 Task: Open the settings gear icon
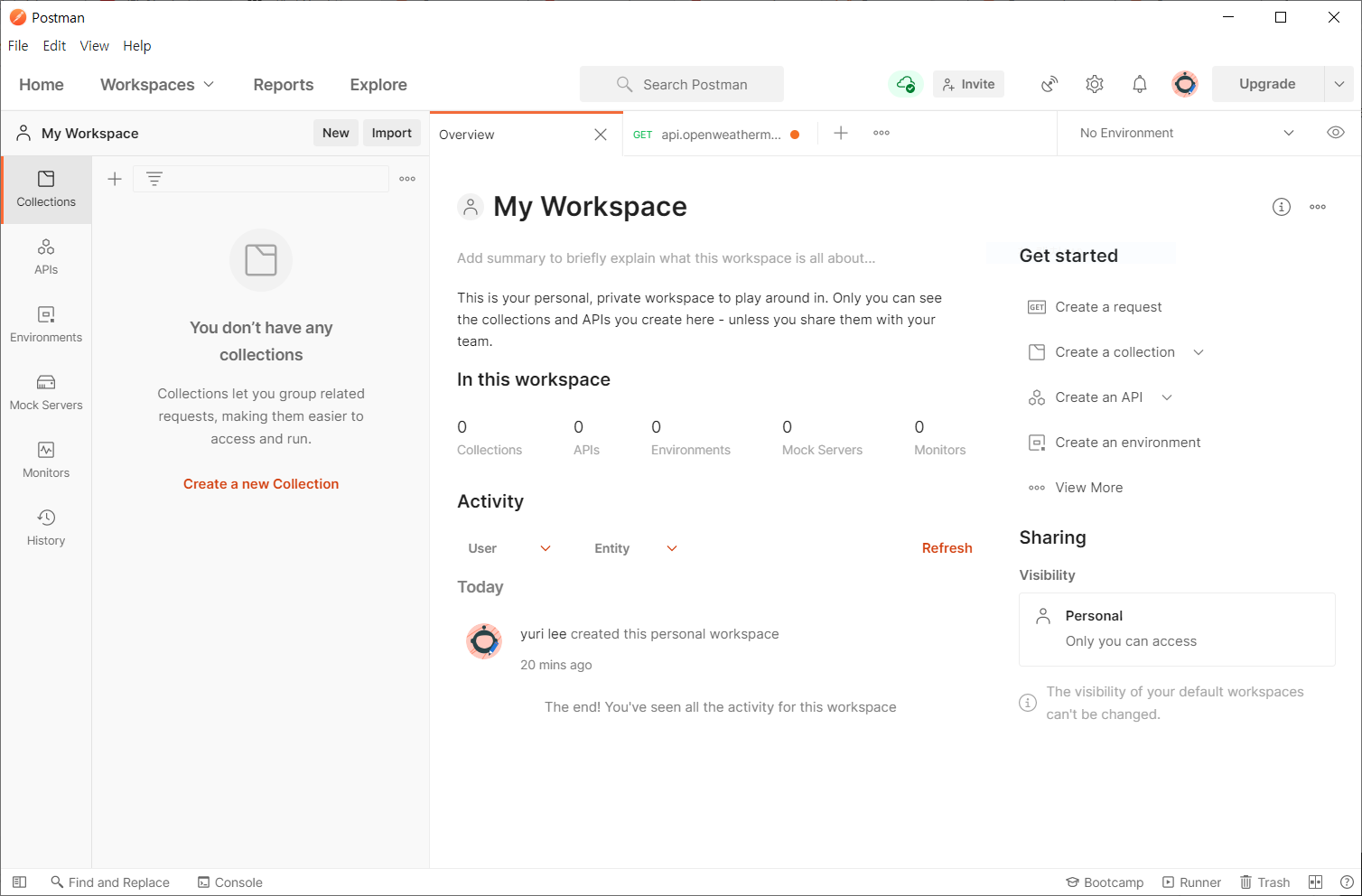click(1095, 84)
